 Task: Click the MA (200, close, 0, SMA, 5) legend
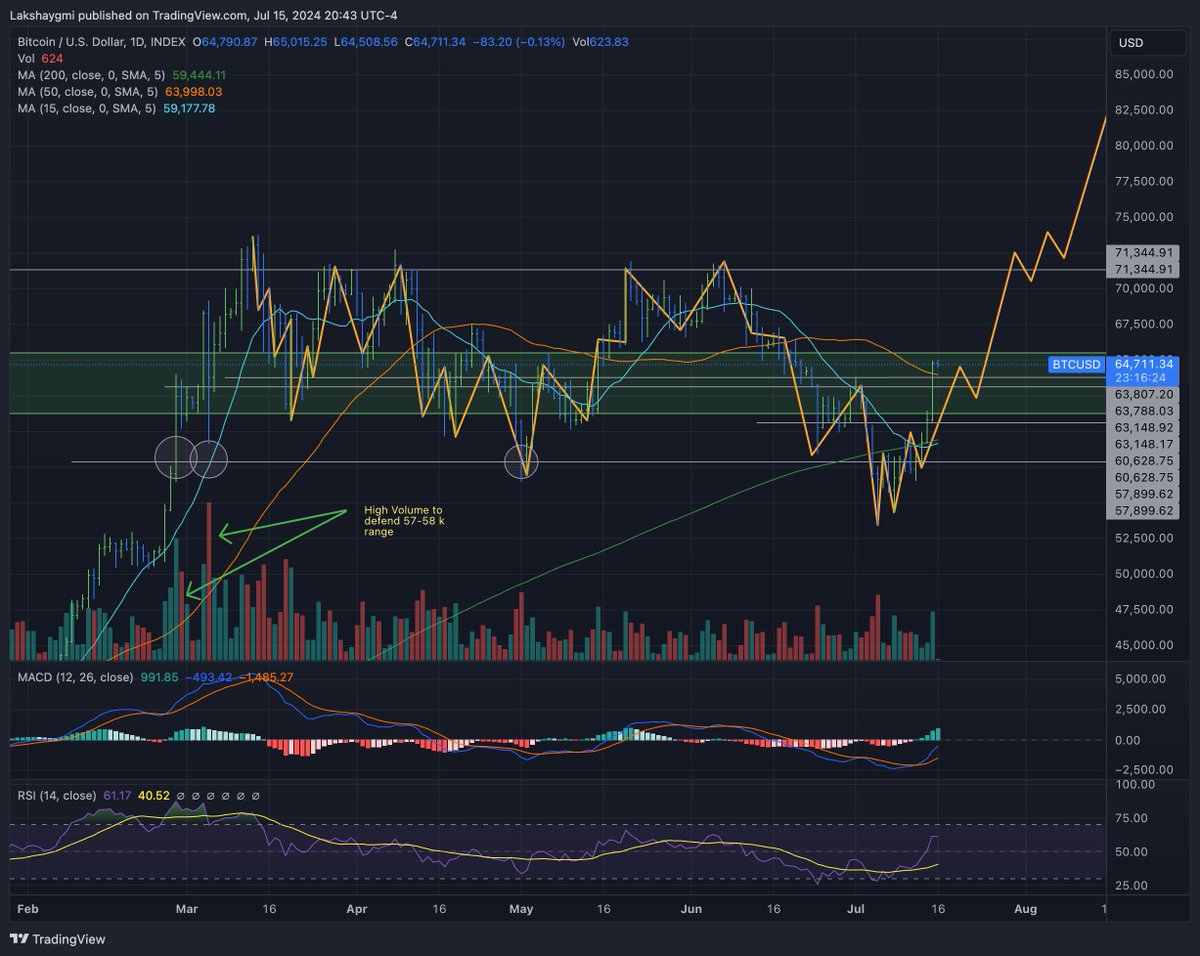coord(92,75)
